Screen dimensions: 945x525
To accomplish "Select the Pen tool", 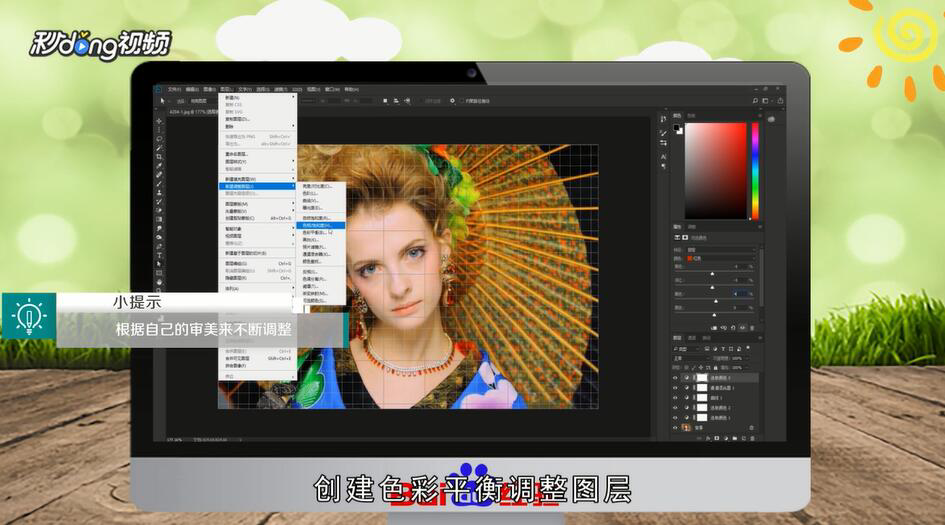I will pos(159,246).
